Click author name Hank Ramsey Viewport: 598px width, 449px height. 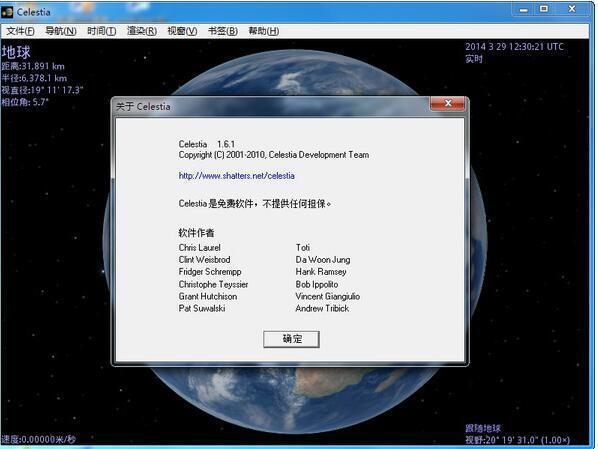pos(321,272)
